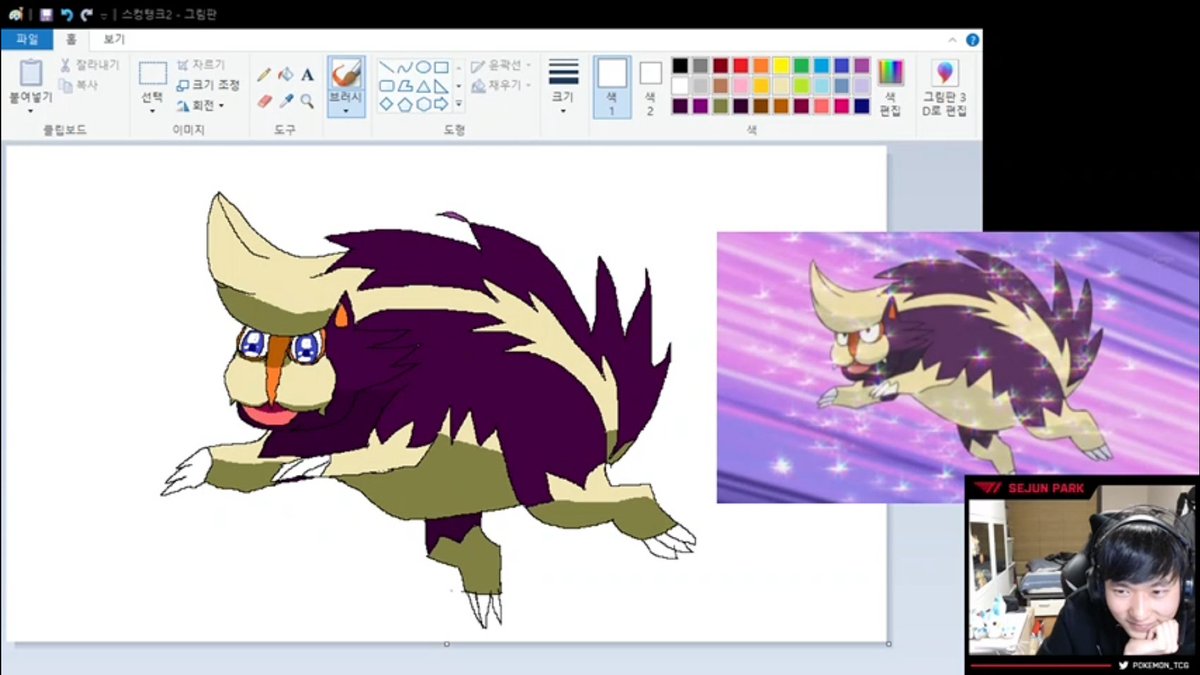The image size is (1200, 675).
Task: Activate Color 2 (색 2) box
Action: (650, 87)
